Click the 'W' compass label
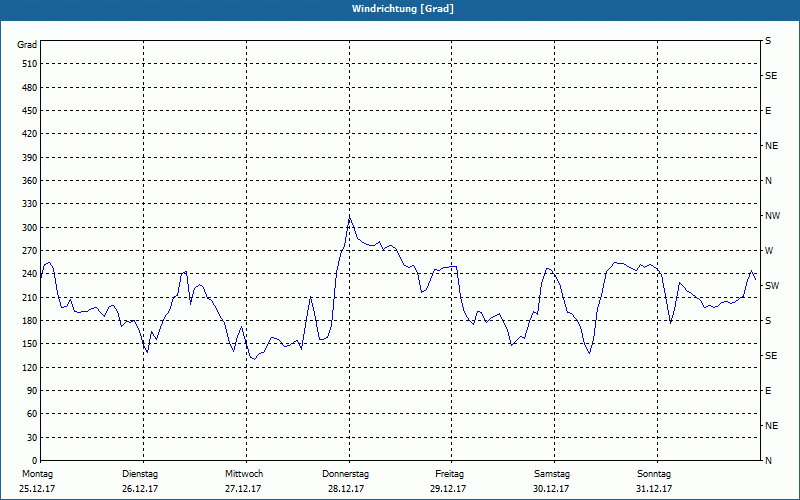The width and height of the screenshot is (800, 500). pyautogui.click(x=769, y=251)
